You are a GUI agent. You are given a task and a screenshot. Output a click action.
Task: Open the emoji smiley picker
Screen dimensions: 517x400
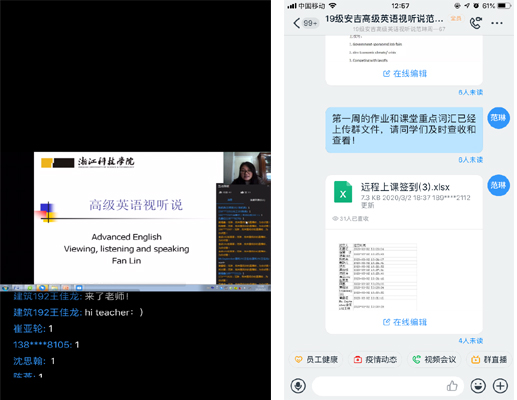478,386
